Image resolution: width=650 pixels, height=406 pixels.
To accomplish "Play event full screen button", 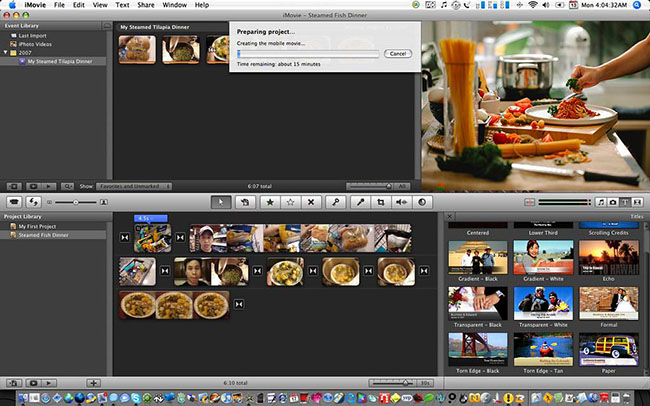I will click(34, 186).
